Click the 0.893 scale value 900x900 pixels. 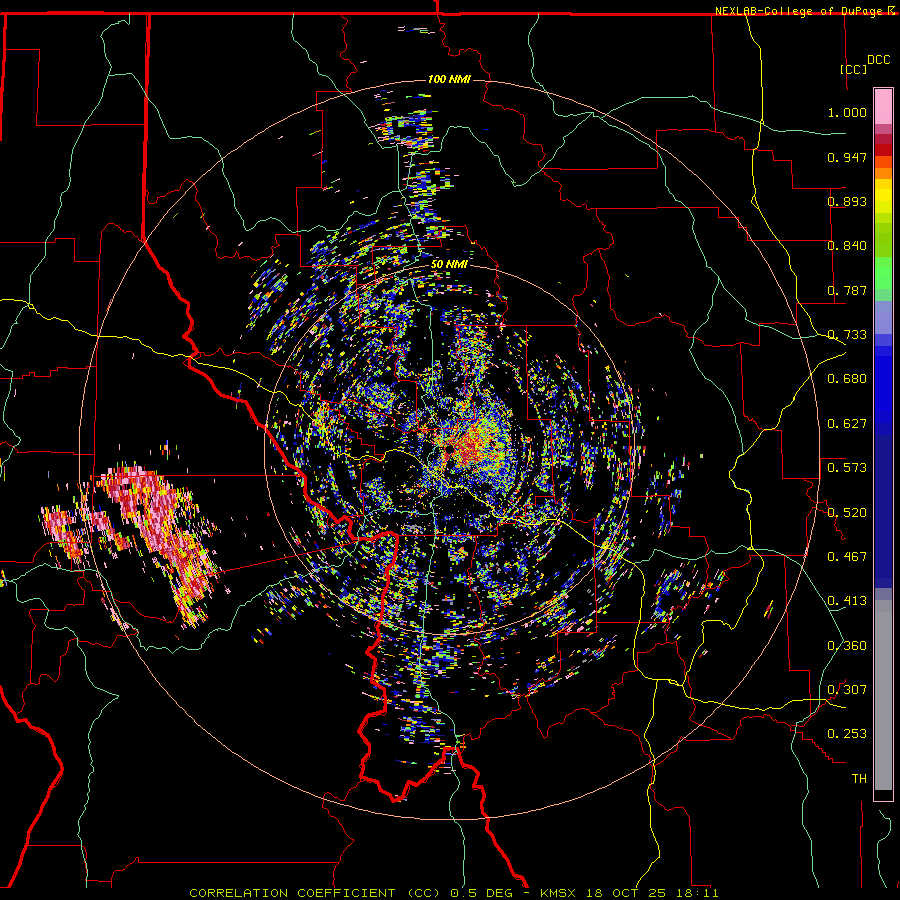pyautogui.click(x=847, y=201)
